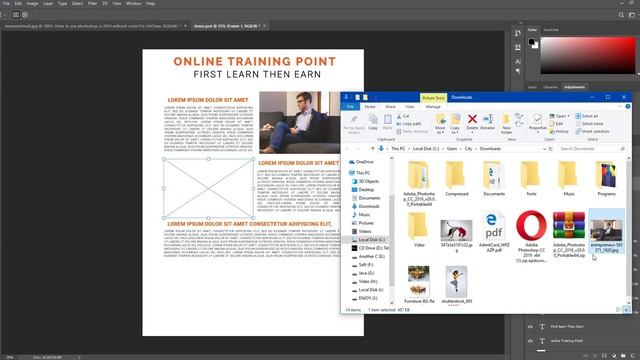Open the Character panel icon in Photoshop dock
The image size is (640, 360).
point(518,61)
